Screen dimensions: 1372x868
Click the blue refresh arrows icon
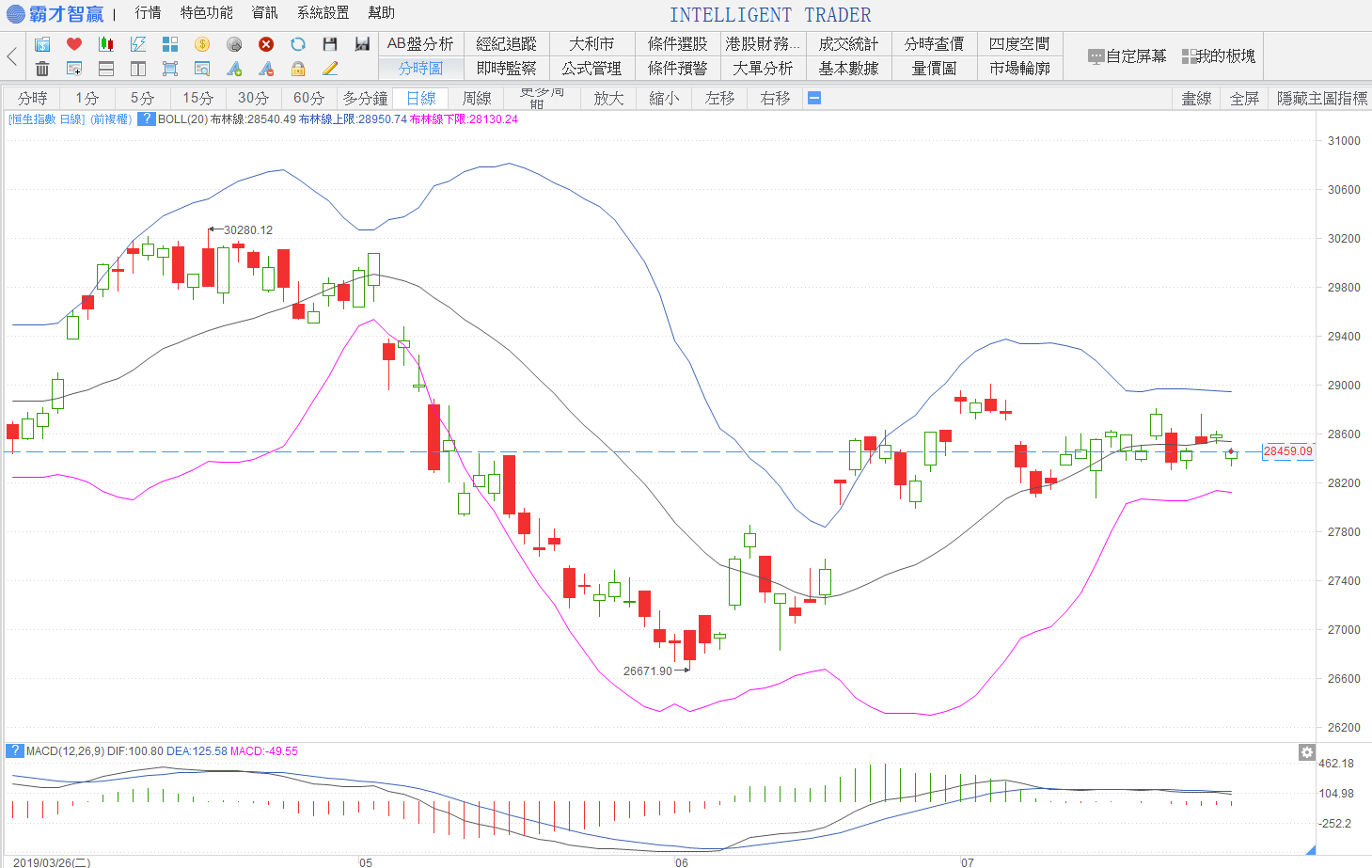(x=298, y=44)
